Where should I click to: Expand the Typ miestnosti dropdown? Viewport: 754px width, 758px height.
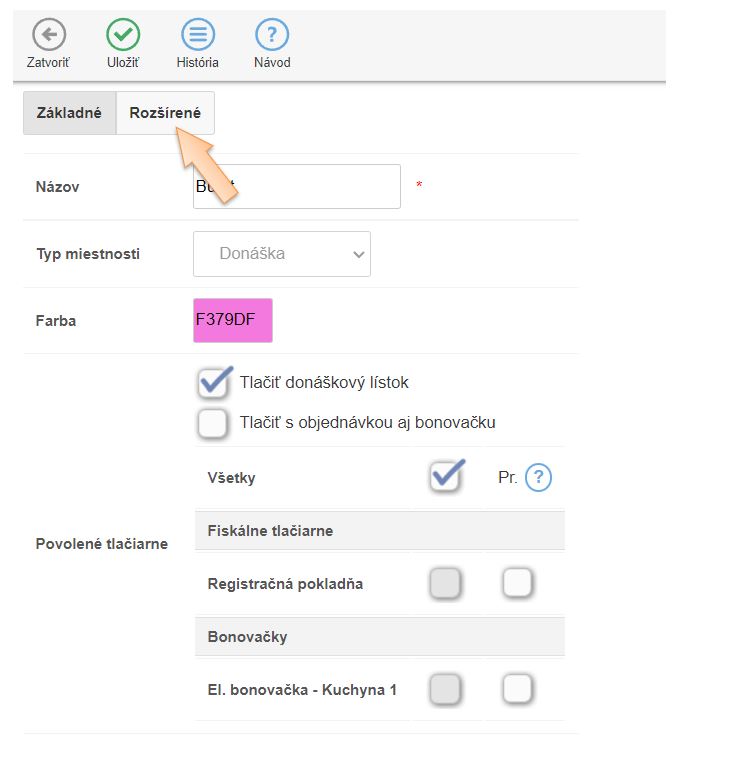282,254
